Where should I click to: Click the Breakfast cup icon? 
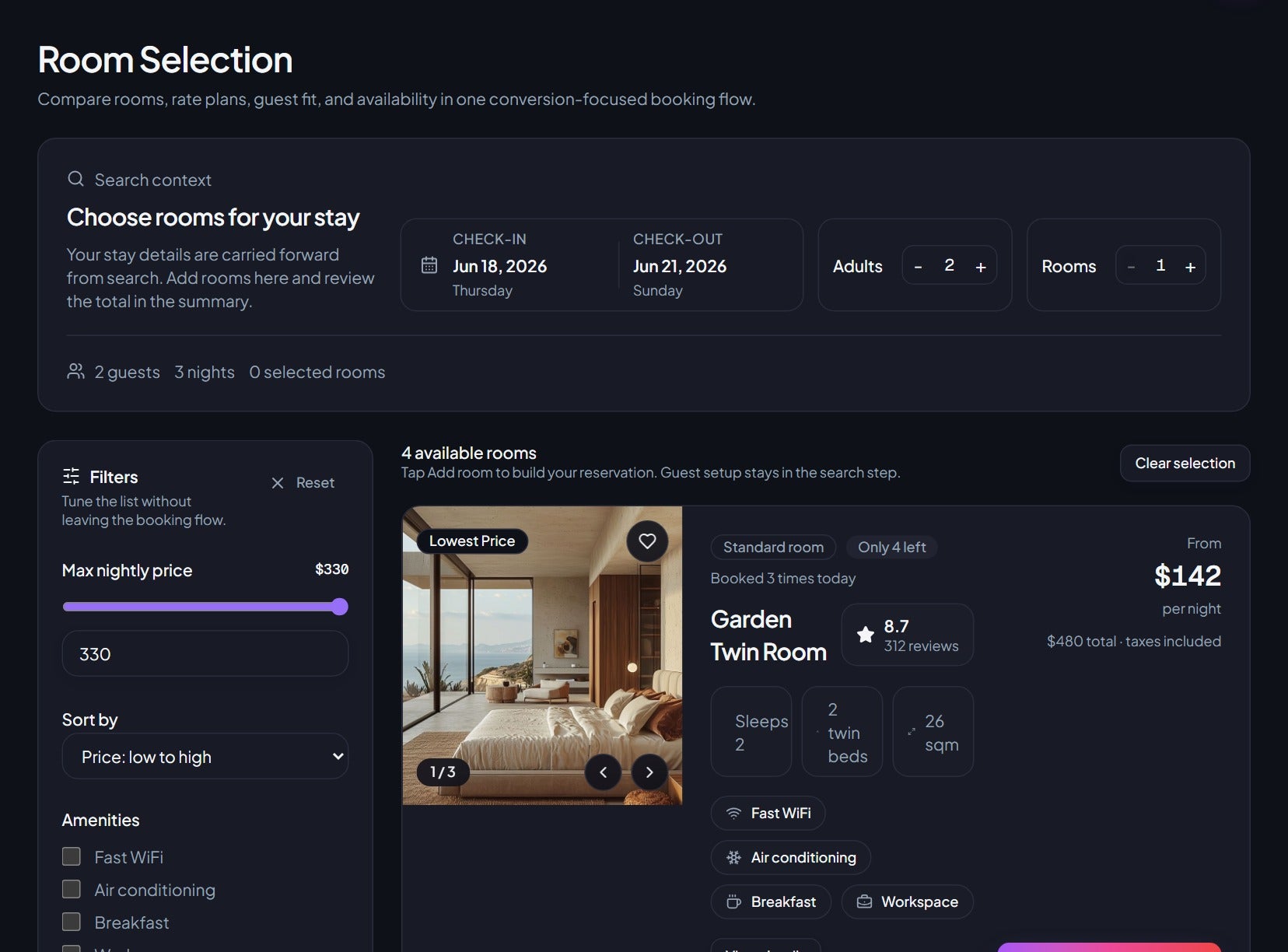[x=733, y=902]
